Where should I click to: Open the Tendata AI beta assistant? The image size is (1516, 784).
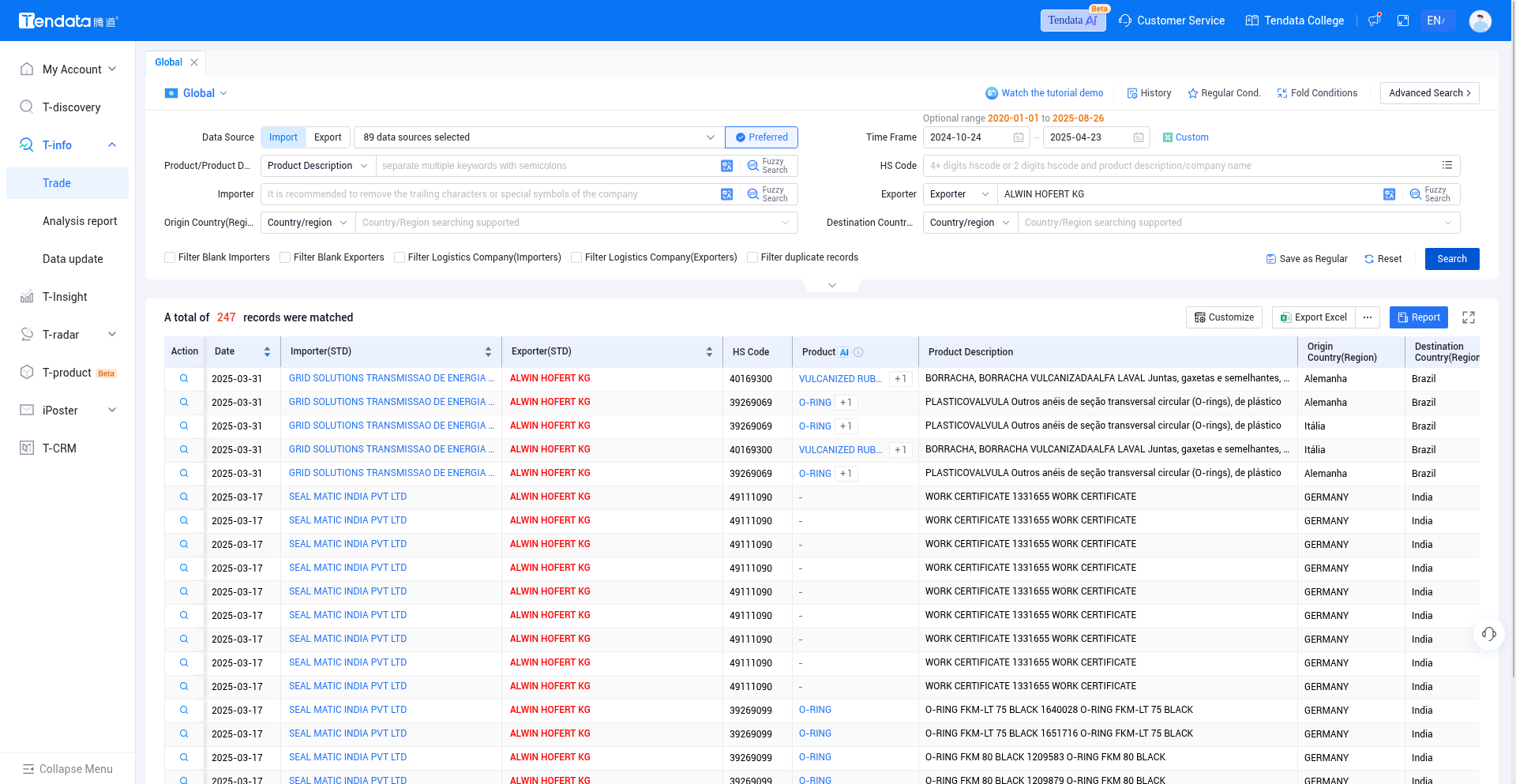[x=1072, y=21]
